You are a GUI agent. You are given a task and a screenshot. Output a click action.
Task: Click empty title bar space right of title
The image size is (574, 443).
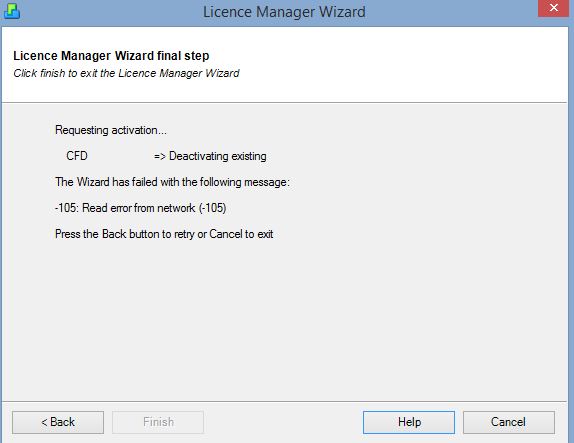[450, 12]
